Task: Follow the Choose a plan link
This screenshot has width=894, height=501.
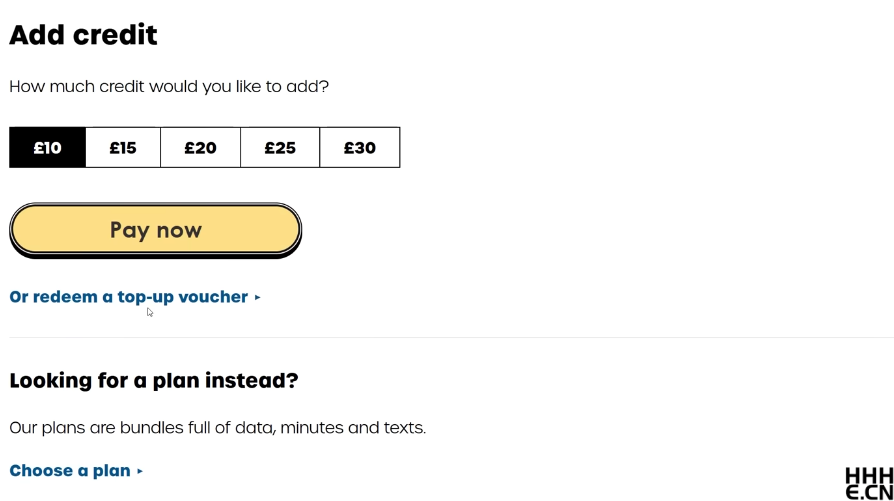Action: click(x=70, y=471)
